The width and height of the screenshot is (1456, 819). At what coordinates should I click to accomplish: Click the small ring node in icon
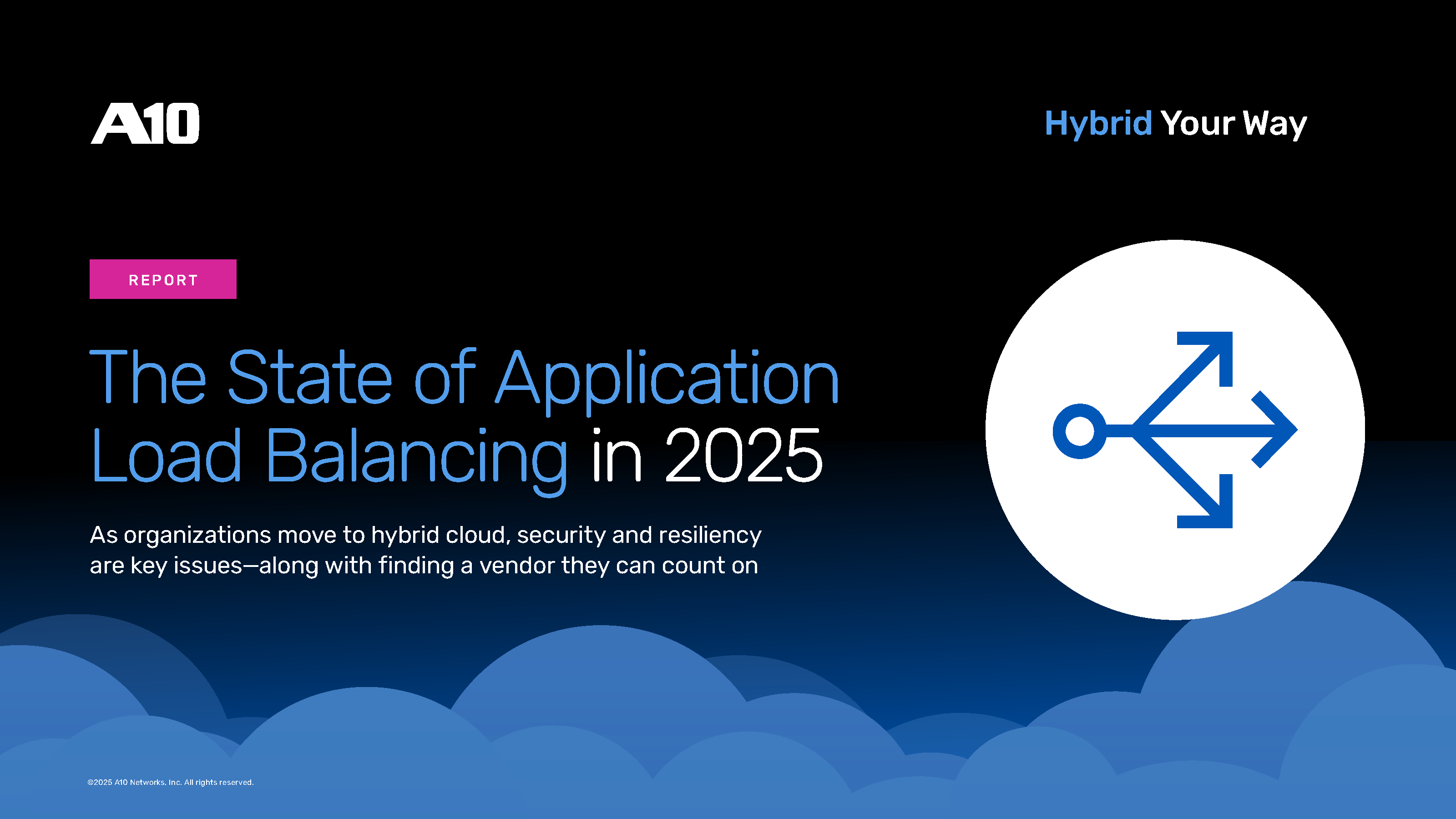1080,431
